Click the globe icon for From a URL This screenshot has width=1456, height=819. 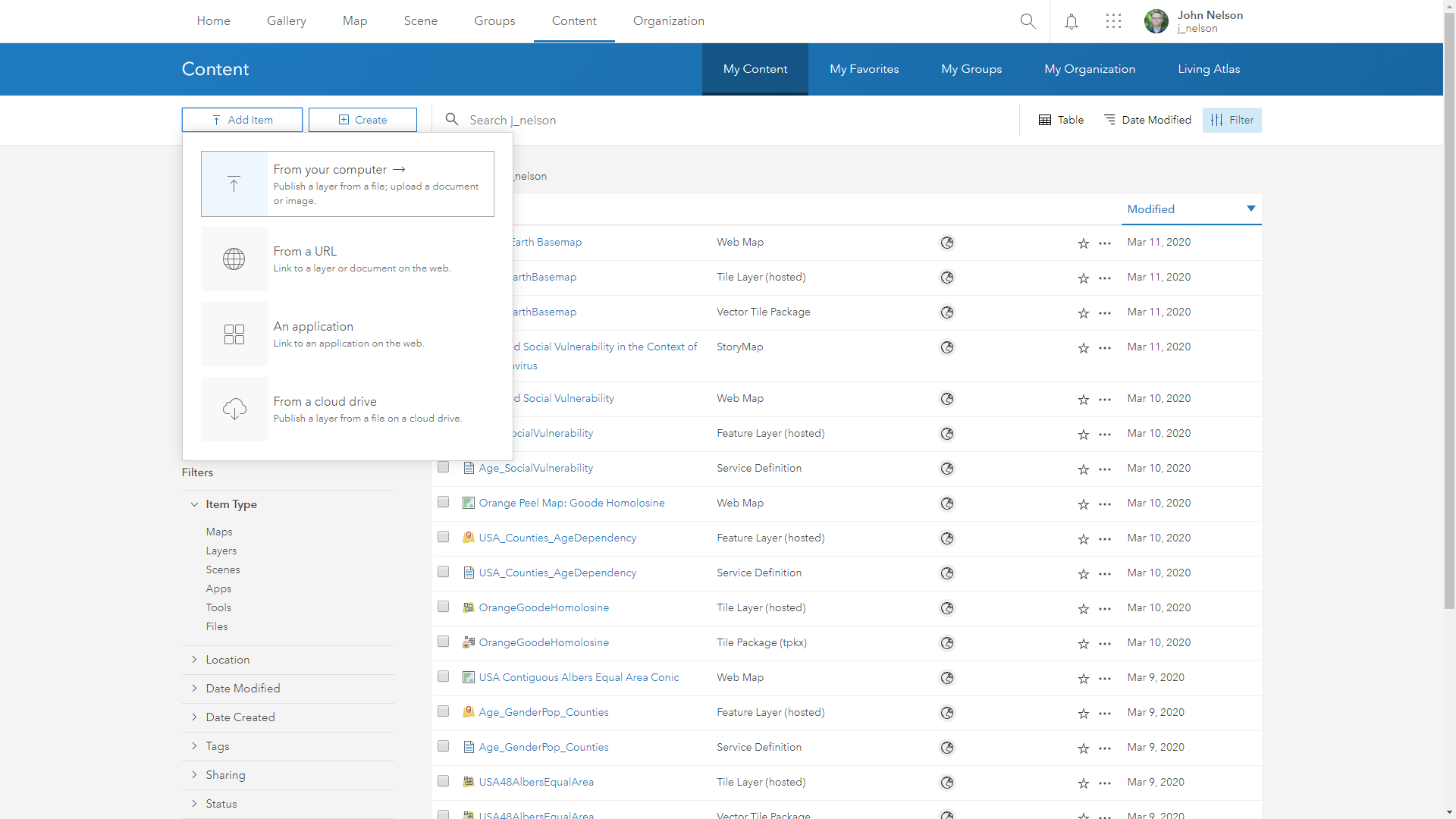click(234, 259)
